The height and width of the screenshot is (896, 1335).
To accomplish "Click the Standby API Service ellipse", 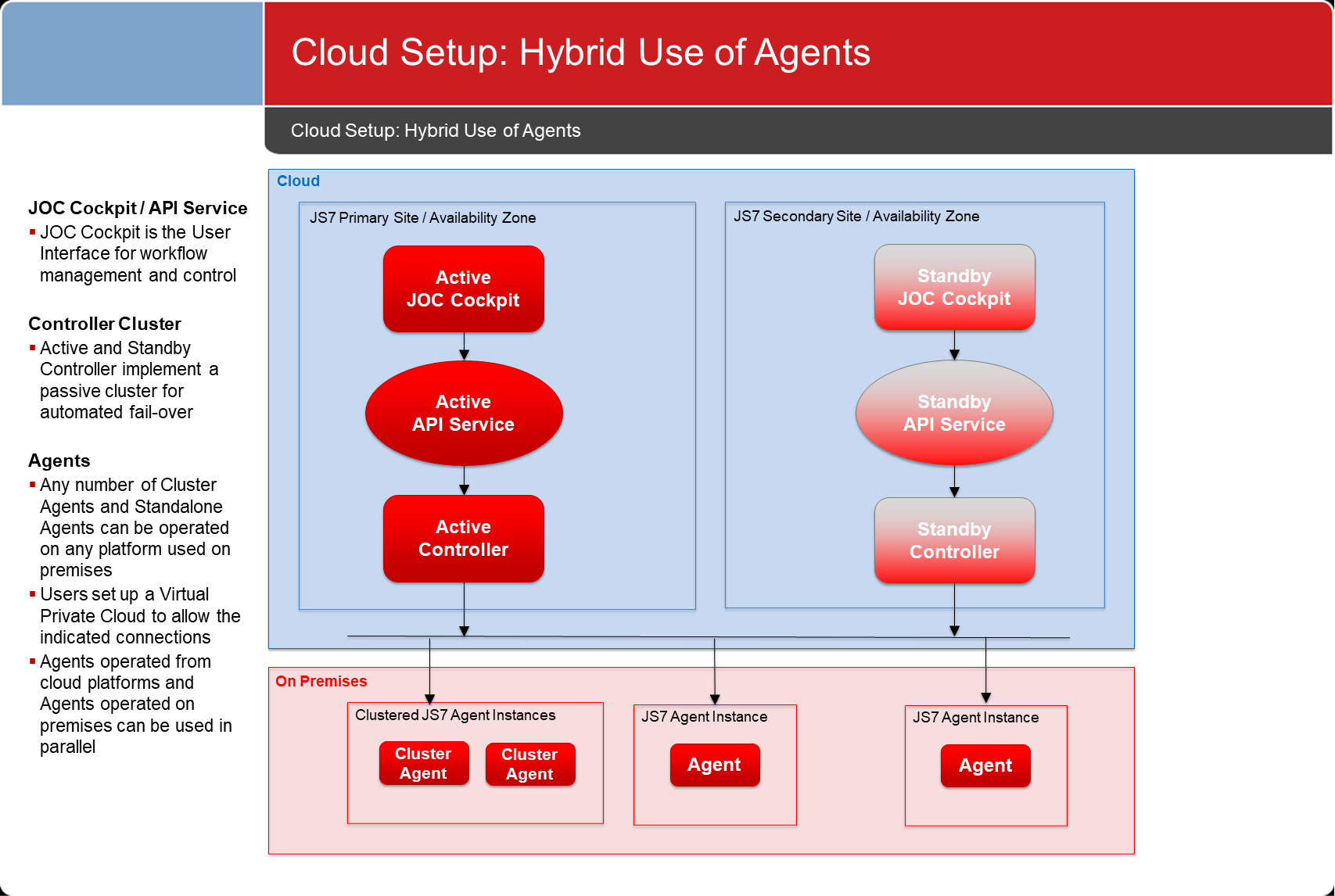I will (x=955, y=413).
